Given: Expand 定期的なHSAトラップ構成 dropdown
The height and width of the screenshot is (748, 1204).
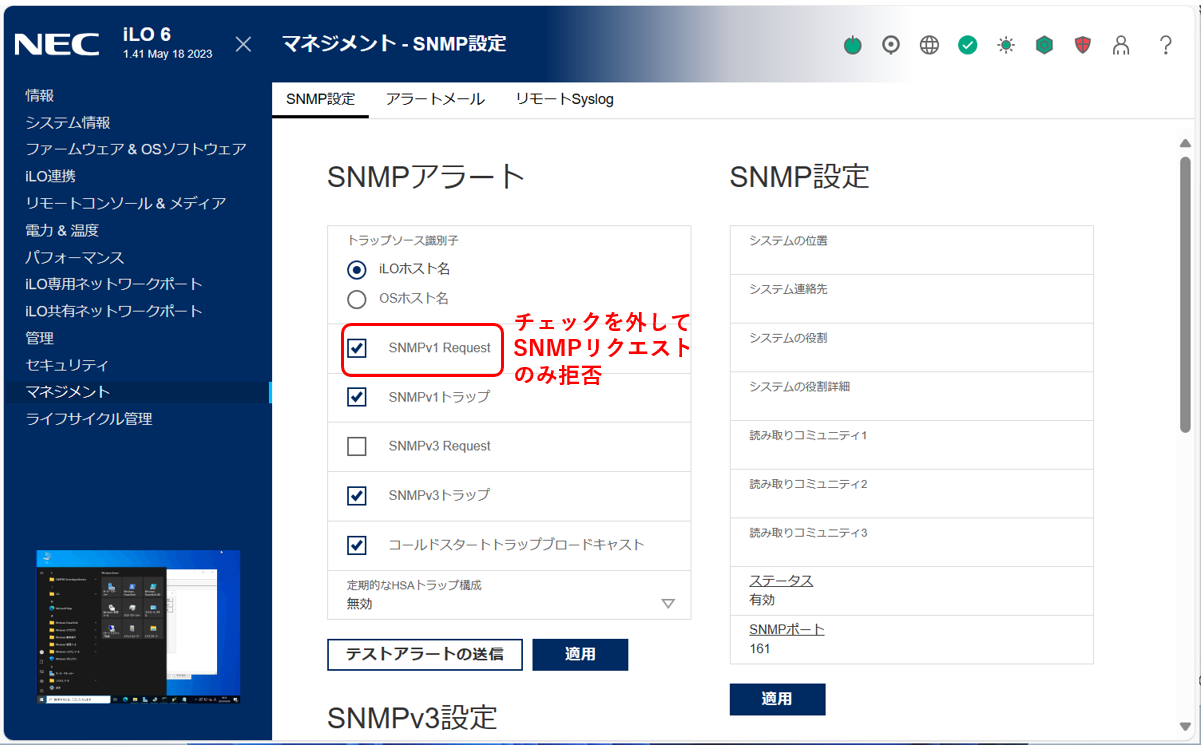Looking at the screenshot, I should click(x=509, y=595).
